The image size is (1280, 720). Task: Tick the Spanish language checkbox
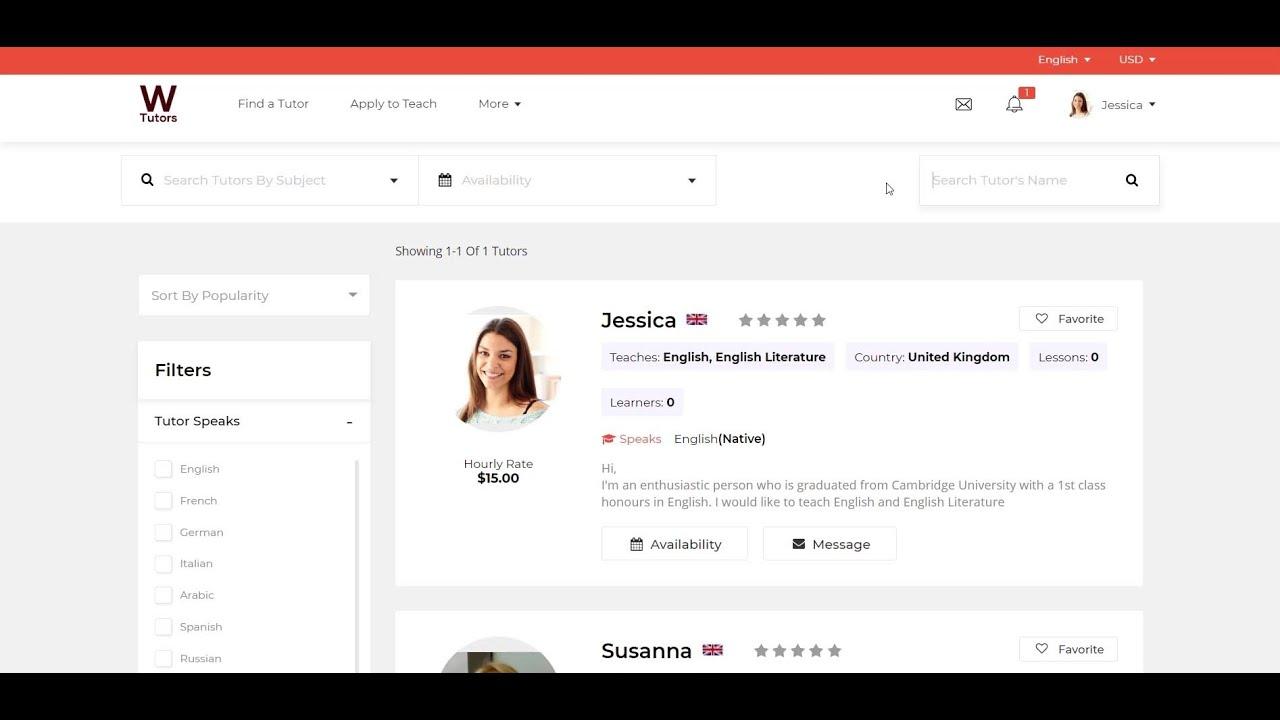pos(163,627)
